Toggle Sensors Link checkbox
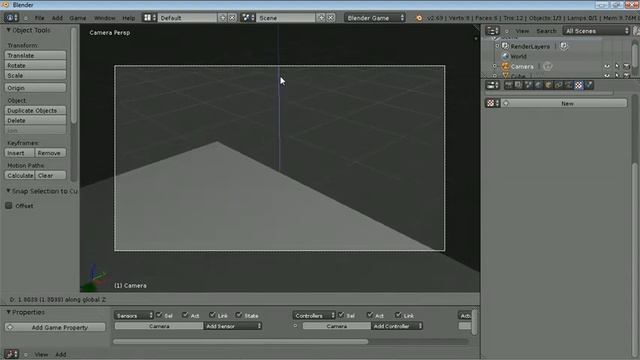Screen dimensions: 640x360 pyautogui.click(x=212, y=315)
